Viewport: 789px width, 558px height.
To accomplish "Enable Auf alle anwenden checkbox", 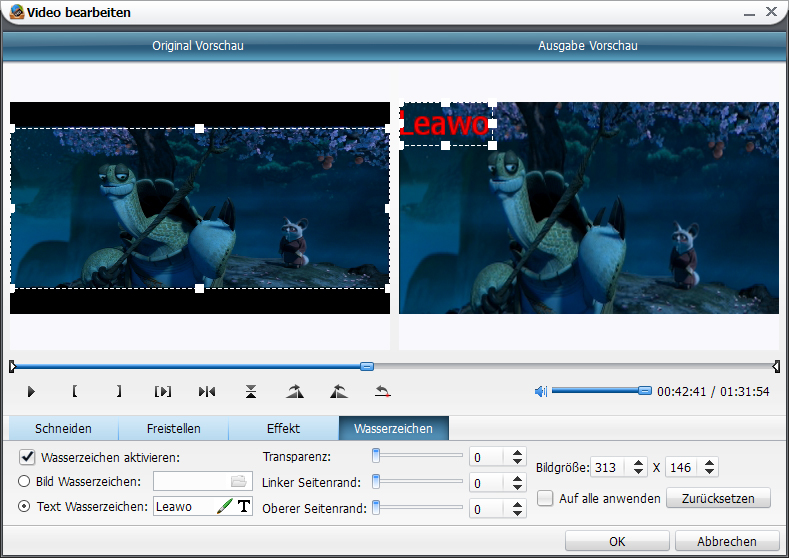I will tap(545, 498).
